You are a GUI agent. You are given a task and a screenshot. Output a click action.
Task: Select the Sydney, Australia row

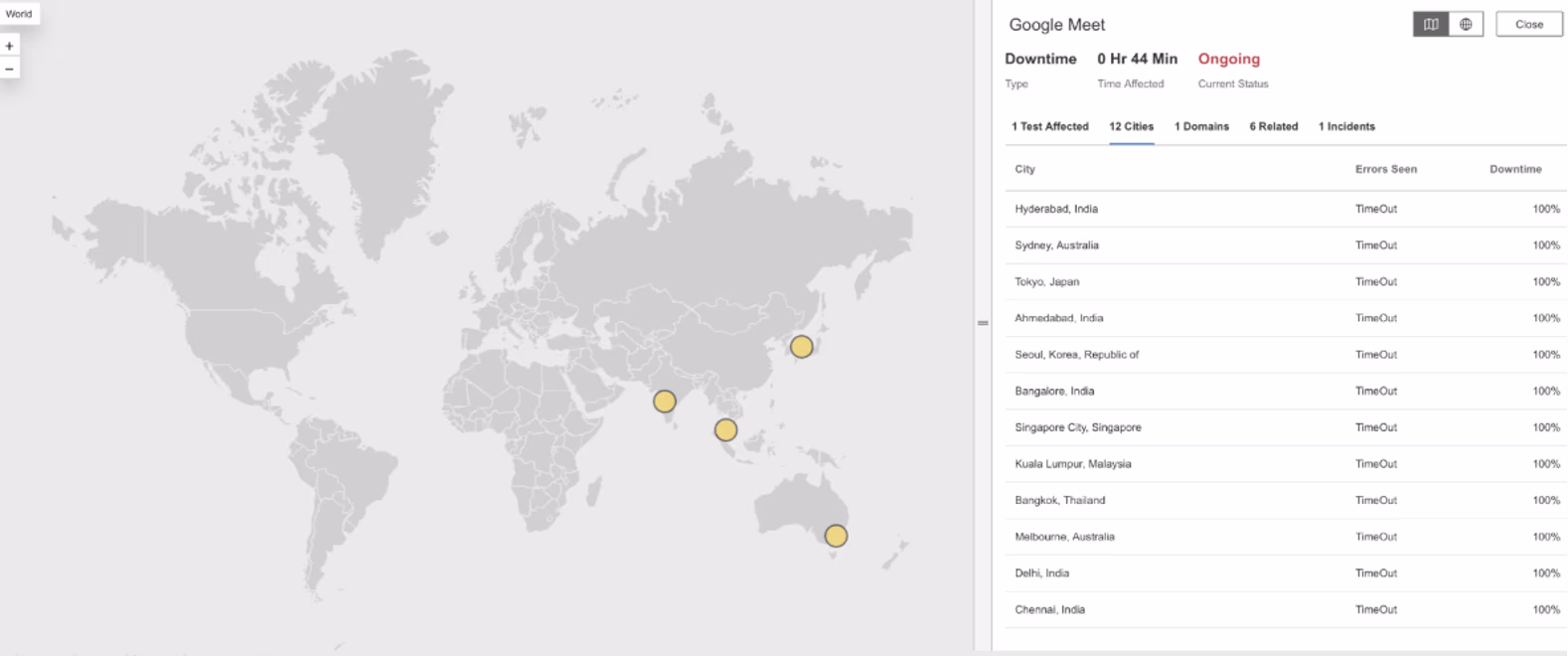tap(1286, 246)
